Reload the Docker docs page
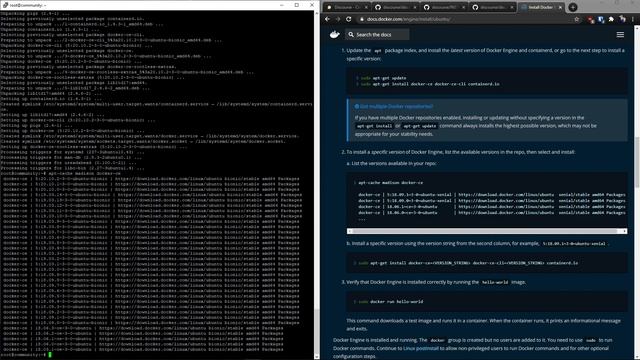Image resolution: width=640 pixels, height=360 pixels. 348,19
